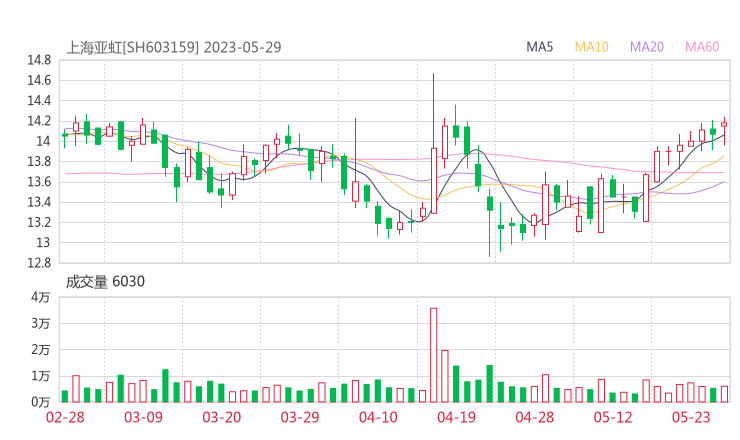The width and height of the screenshot is (740, 440).
Task: Click the MA10 legend label
Action: (591, 47)
